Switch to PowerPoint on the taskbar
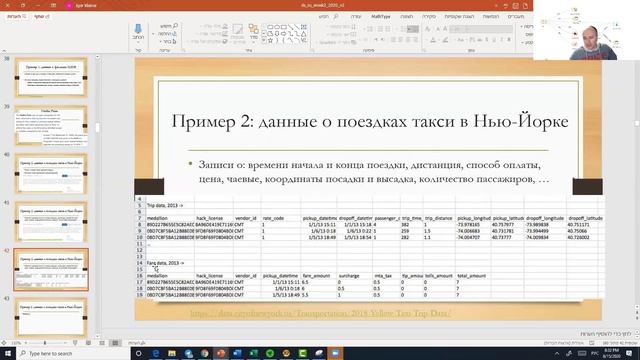This screenshot has width=640, height=360. pyautogui.click(x=221, y=353)
